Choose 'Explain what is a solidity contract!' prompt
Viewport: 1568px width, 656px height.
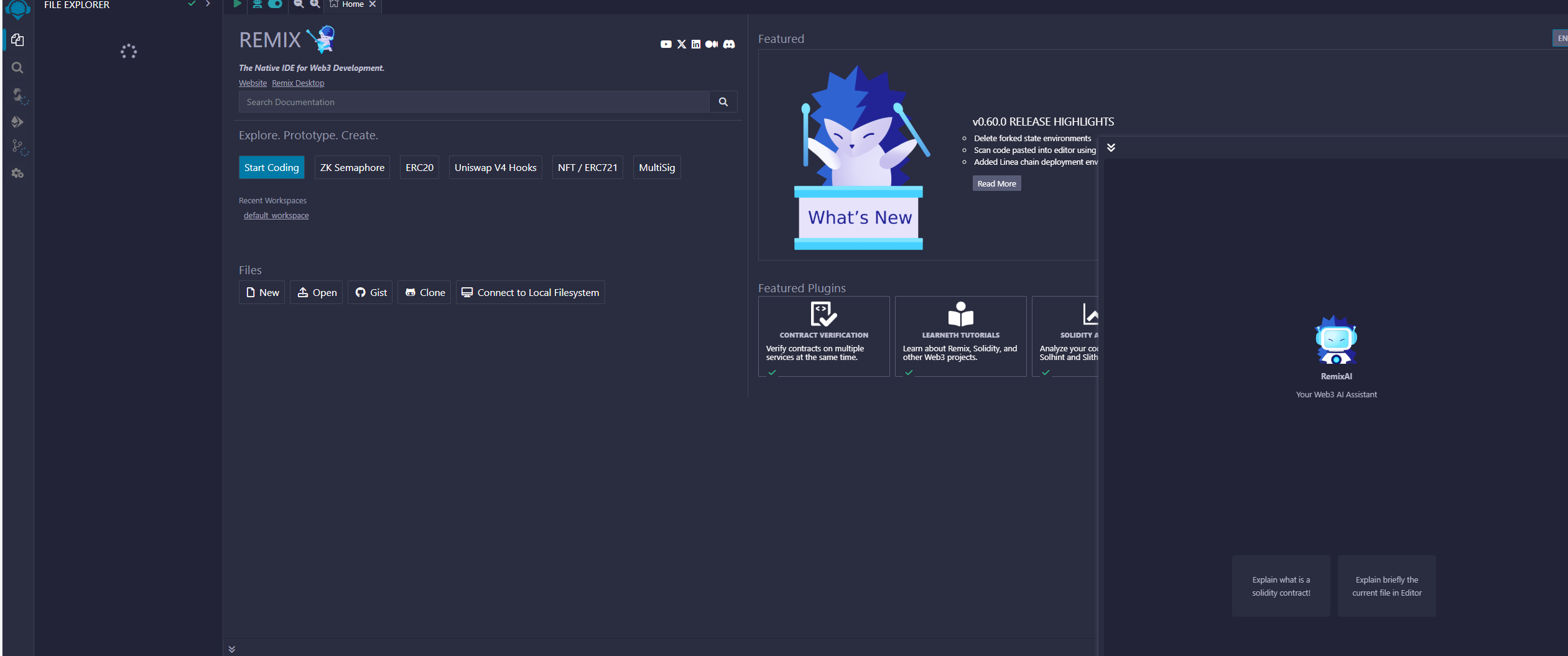coord(1281,586)
